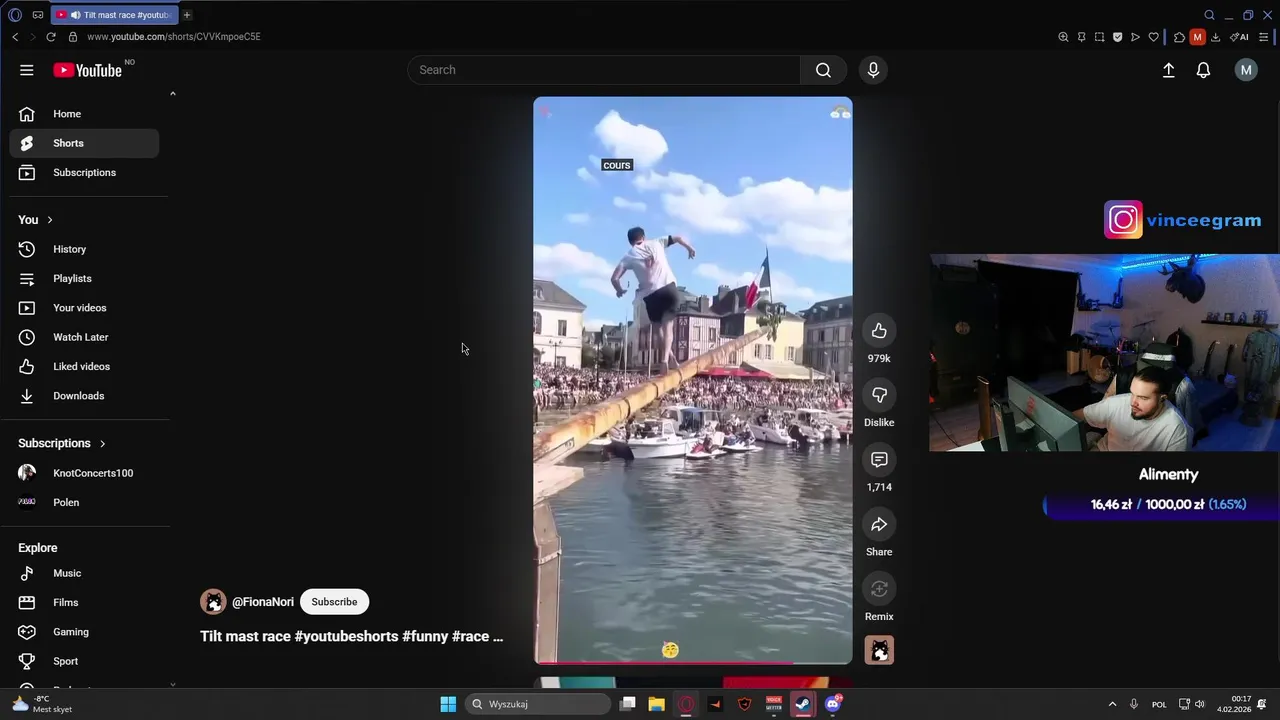Go to the YouTube logo home page

[88, 70]
